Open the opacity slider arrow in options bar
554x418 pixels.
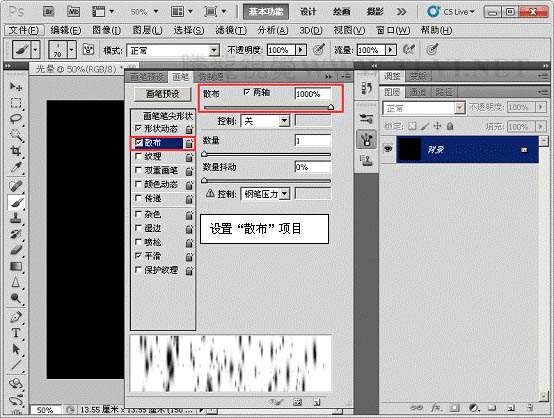pos(301,50)
